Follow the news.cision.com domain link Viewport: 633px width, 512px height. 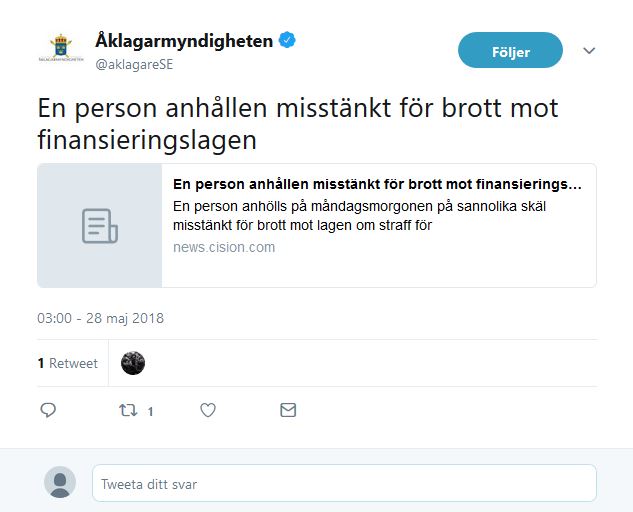pyautogui.click(x=224, y=247)
